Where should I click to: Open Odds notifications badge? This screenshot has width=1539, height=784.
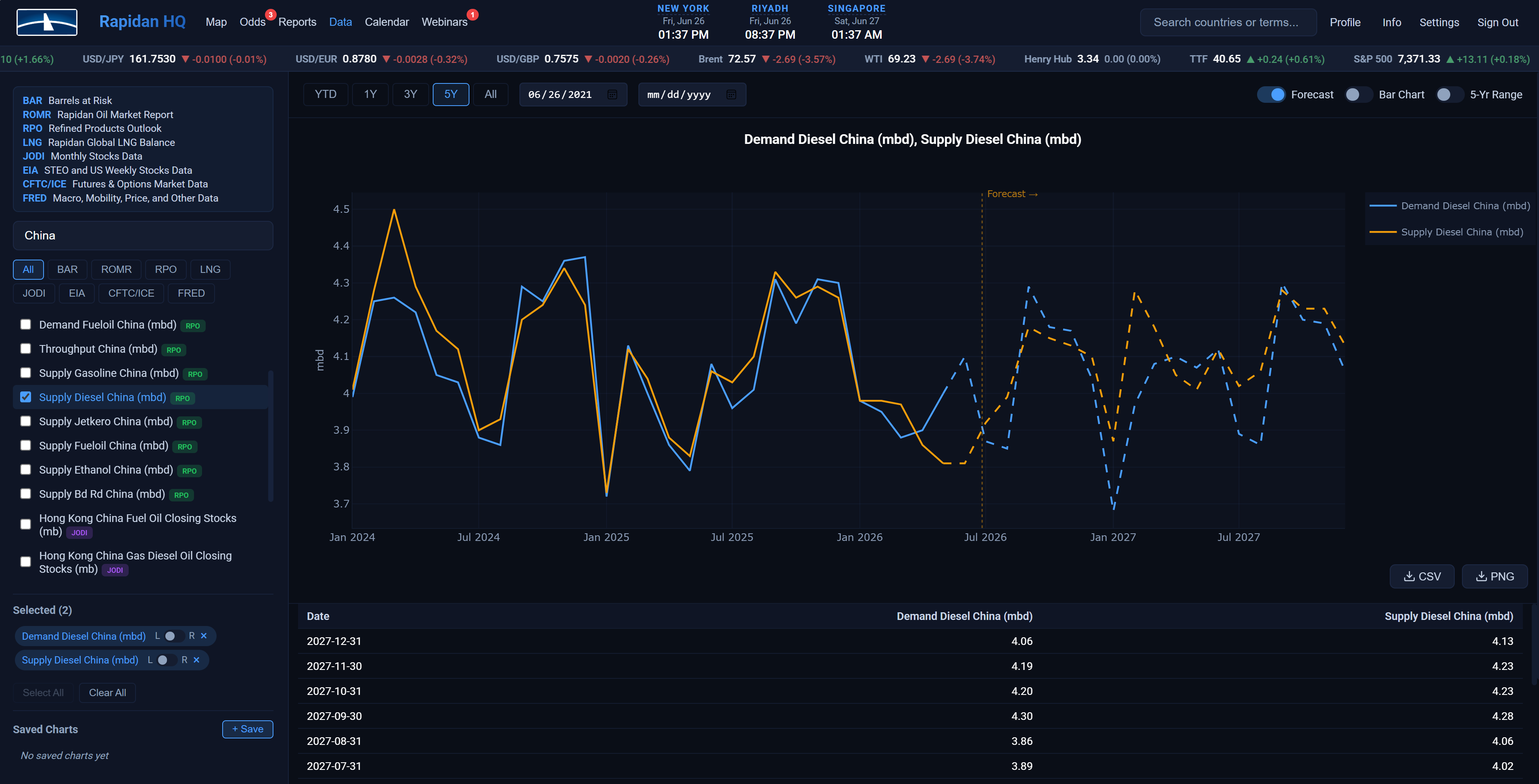pyautogui.click(x=271, y=15)
